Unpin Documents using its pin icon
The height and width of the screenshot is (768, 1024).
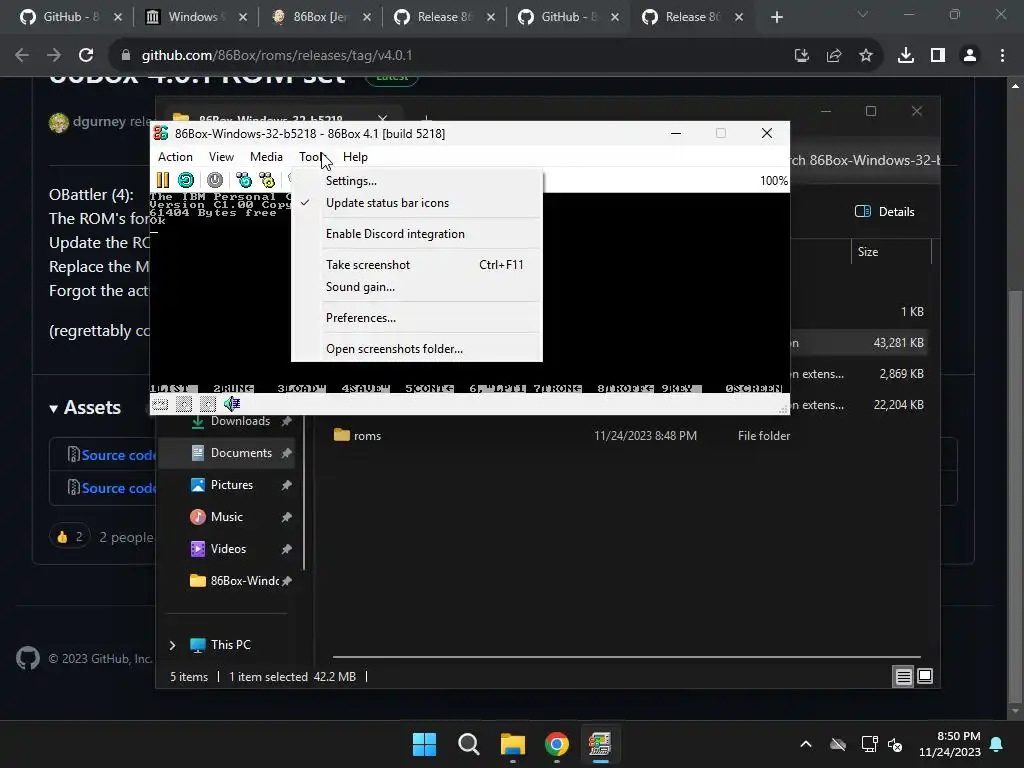[286, 453]
